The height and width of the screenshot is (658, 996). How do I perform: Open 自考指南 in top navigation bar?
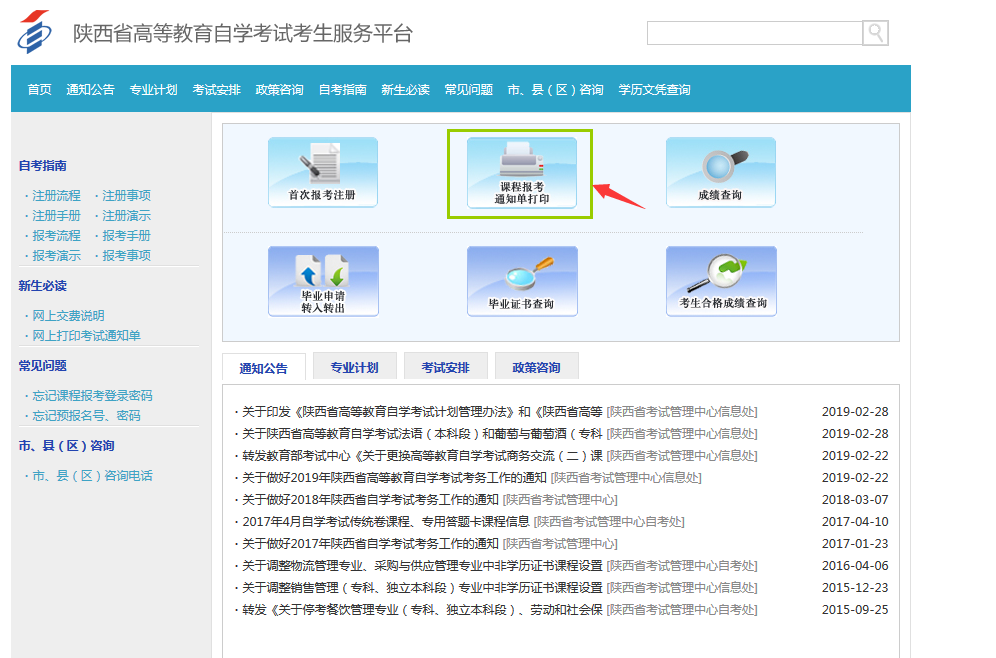342,90
